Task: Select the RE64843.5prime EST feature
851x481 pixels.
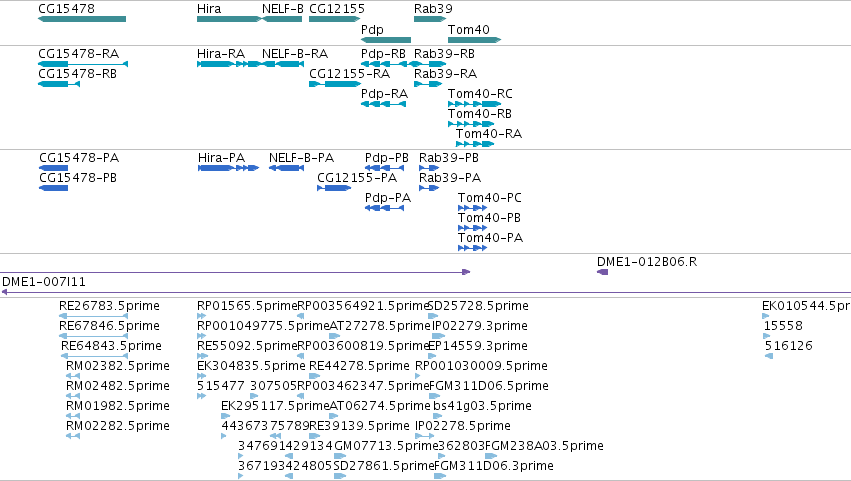Action: [94, 356]
